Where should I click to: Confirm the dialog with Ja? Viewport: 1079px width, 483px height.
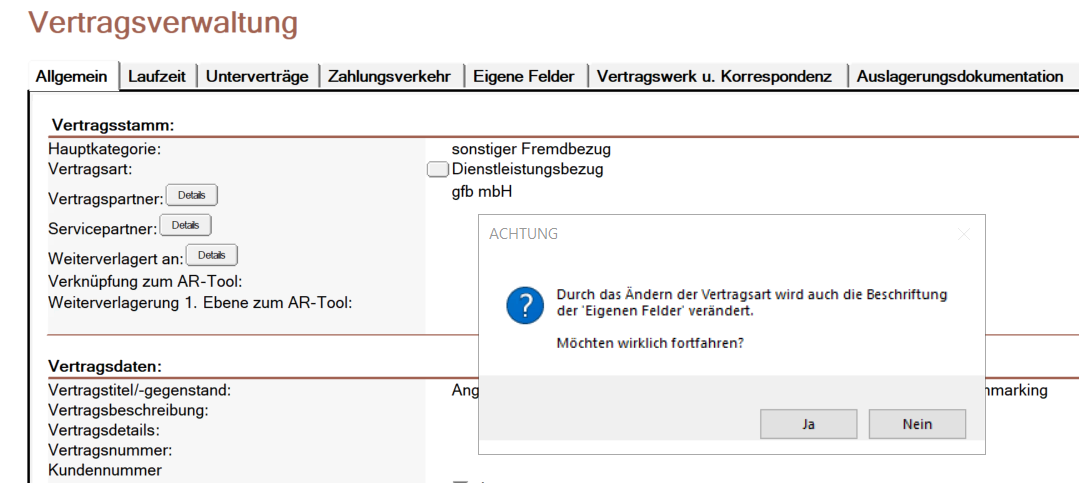click(809, 424)
